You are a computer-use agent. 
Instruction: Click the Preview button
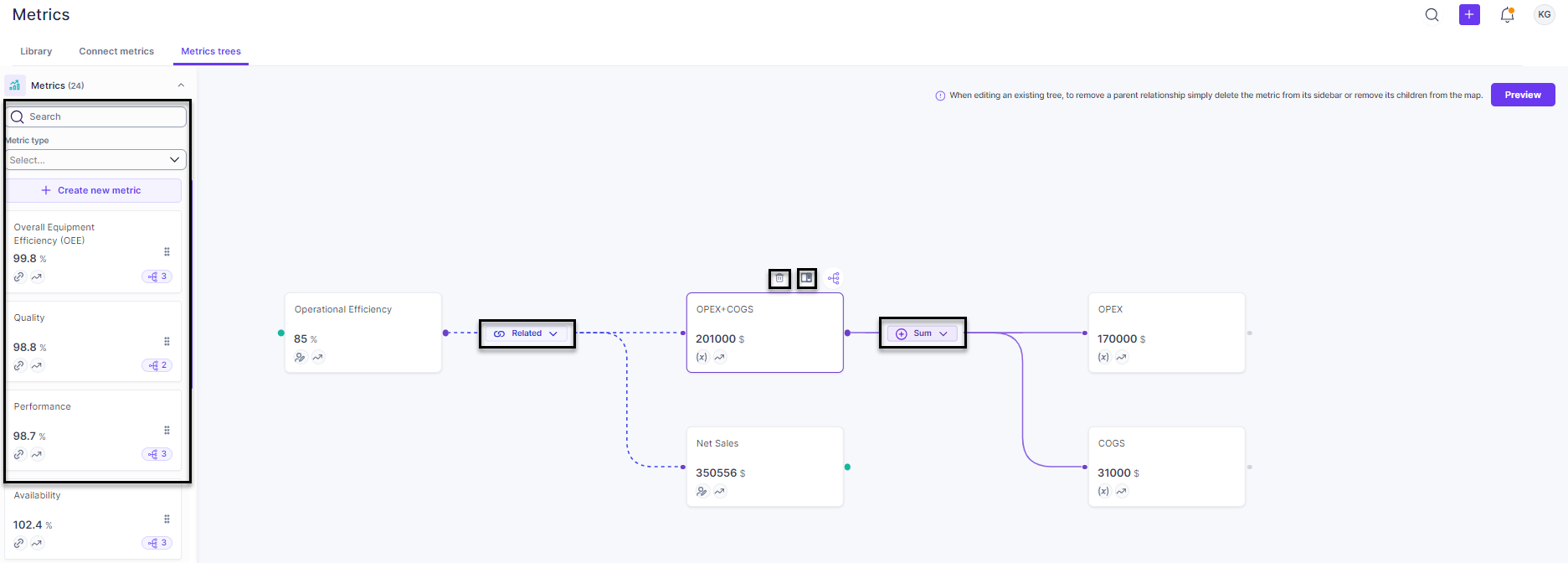point(1523,95)
